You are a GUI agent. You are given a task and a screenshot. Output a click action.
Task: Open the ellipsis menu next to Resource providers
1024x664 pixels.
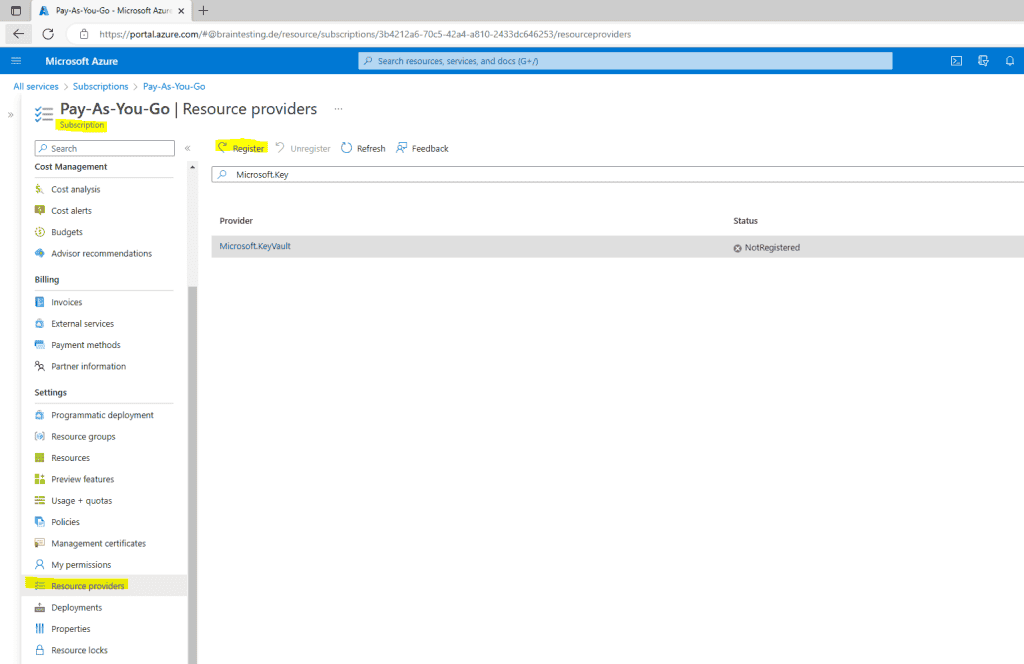coord(337,108)
